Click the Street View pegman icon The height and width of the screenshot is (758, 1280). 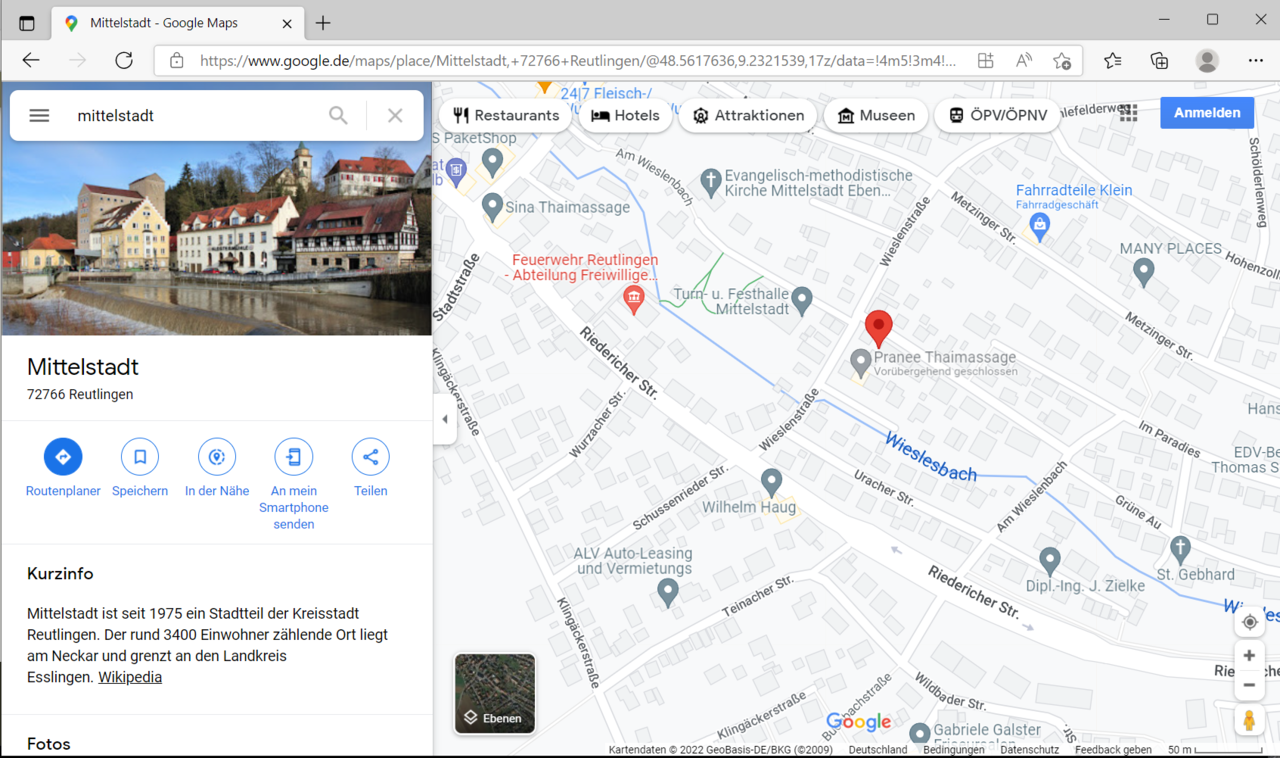point(1249,720)
